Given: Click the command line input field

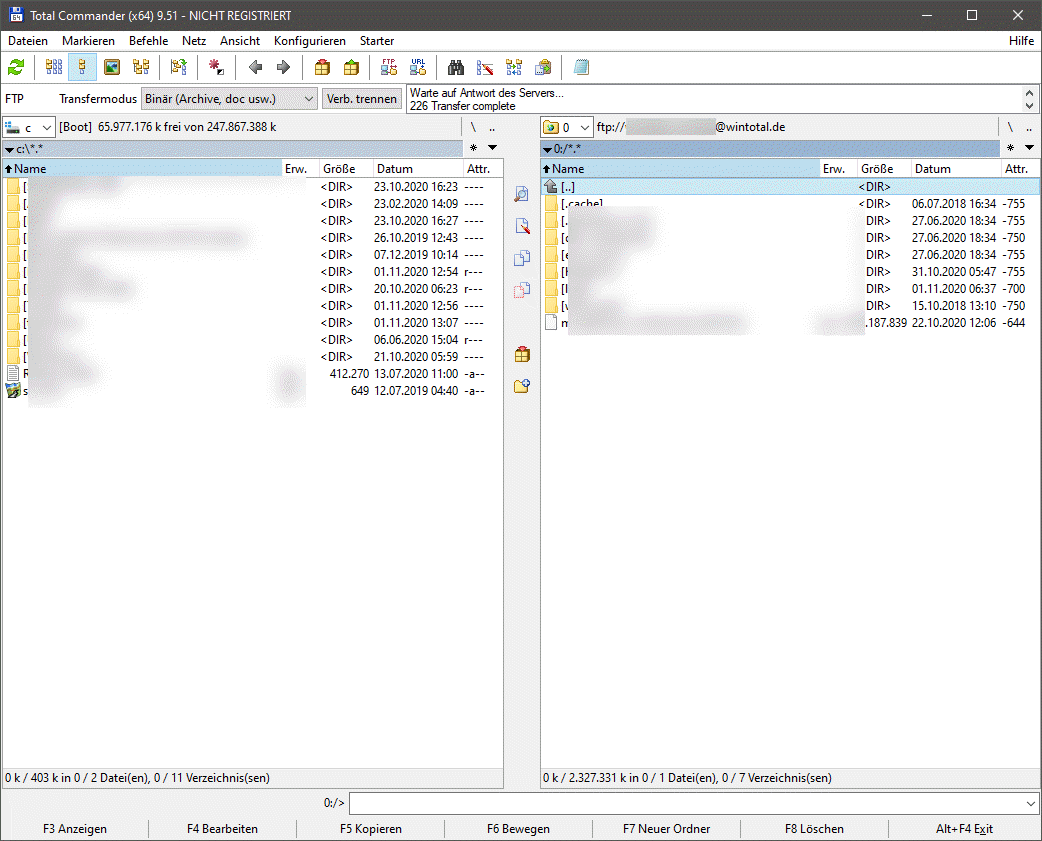Looking at the screenshot, I should (686, 803).
